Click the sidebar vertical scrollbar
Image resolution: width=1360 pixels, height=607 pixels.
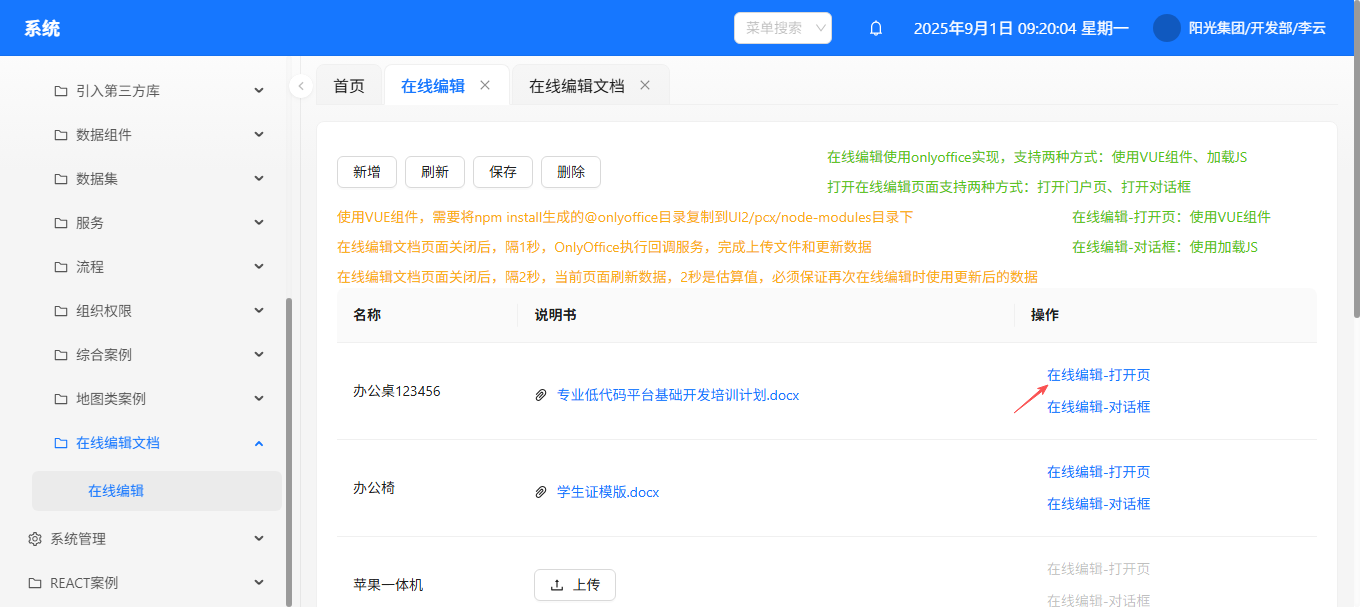click(x=289, y=450)
